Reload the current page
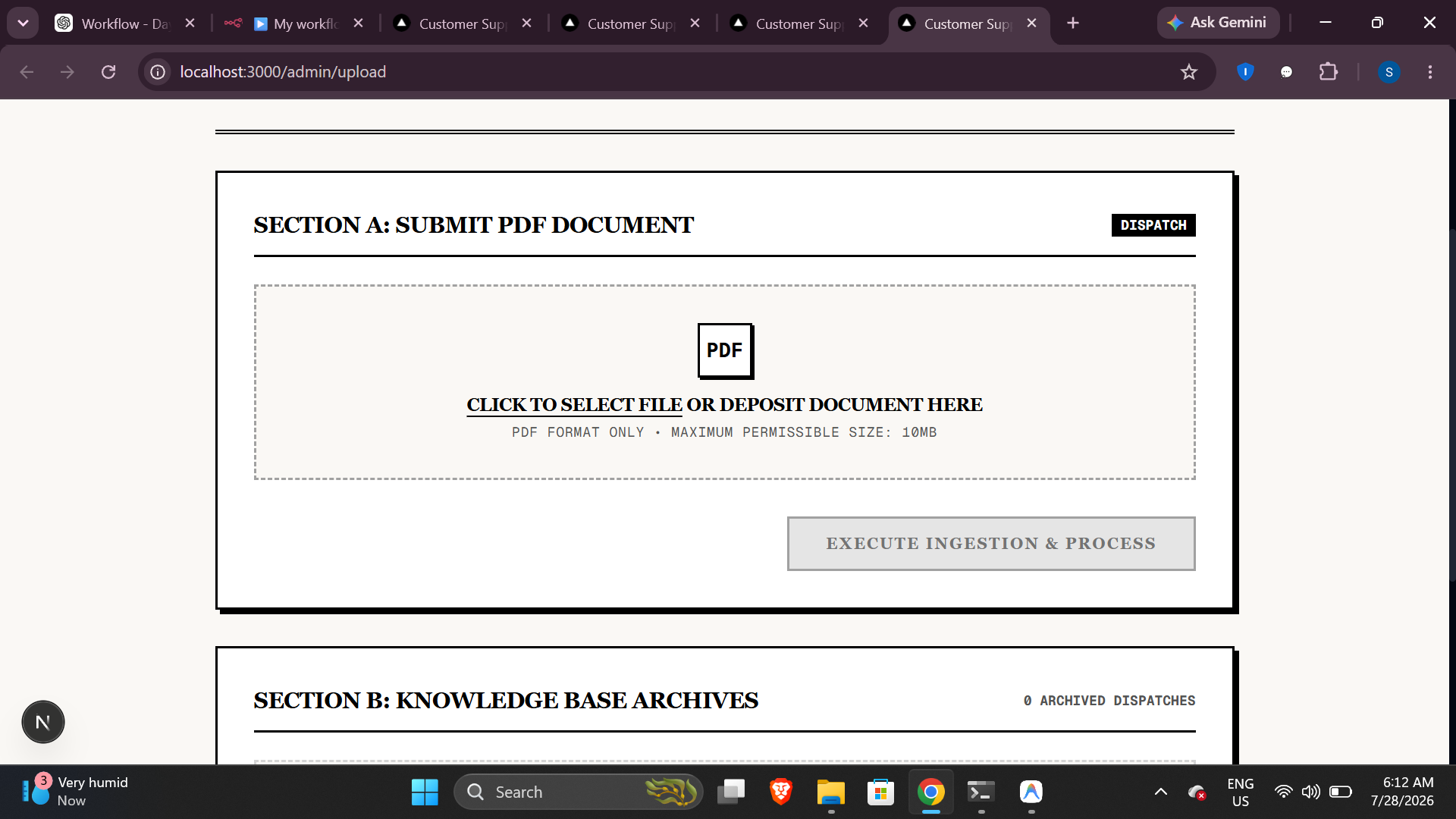Screen dimensions: 1456x819 coord(108,72)
